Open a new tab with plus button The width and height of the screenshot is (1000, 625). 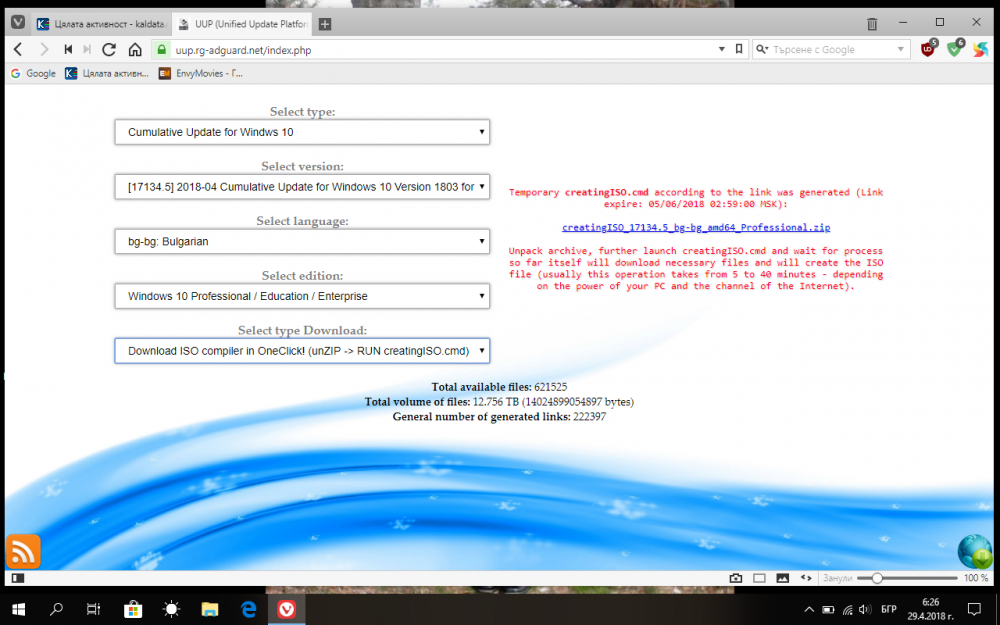(x=325, y=24)
